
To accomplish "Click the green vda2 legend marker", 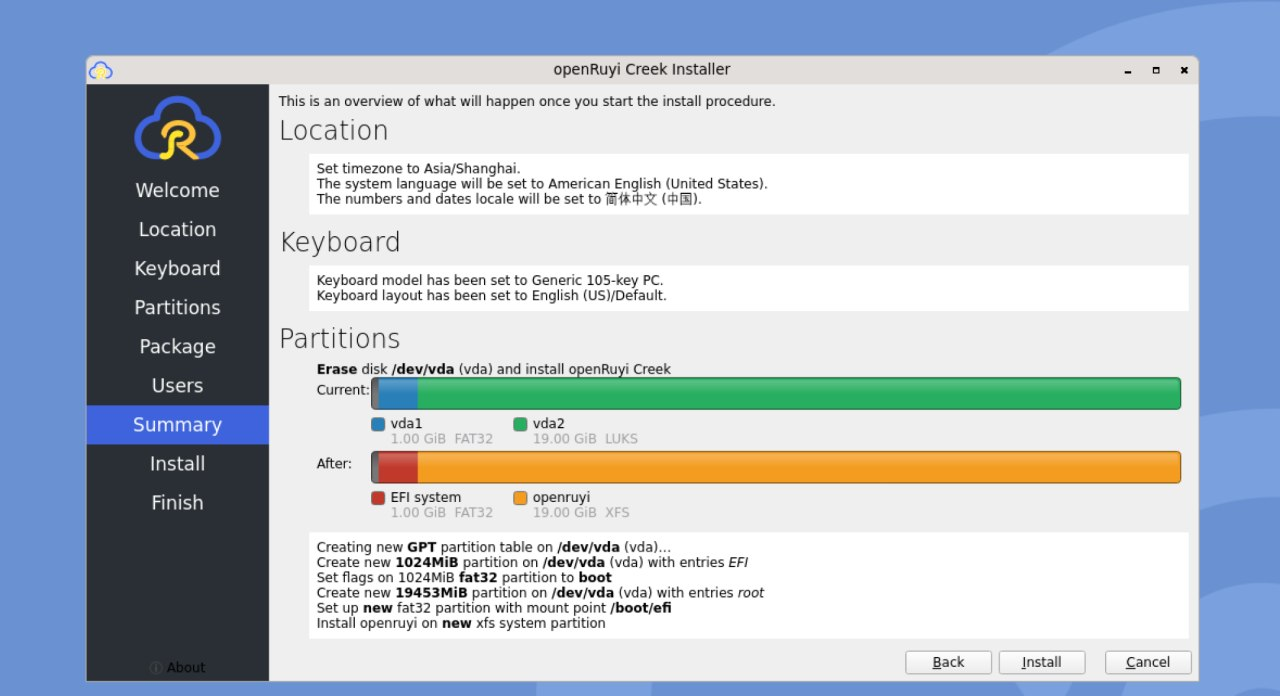I will pos(521,424).
